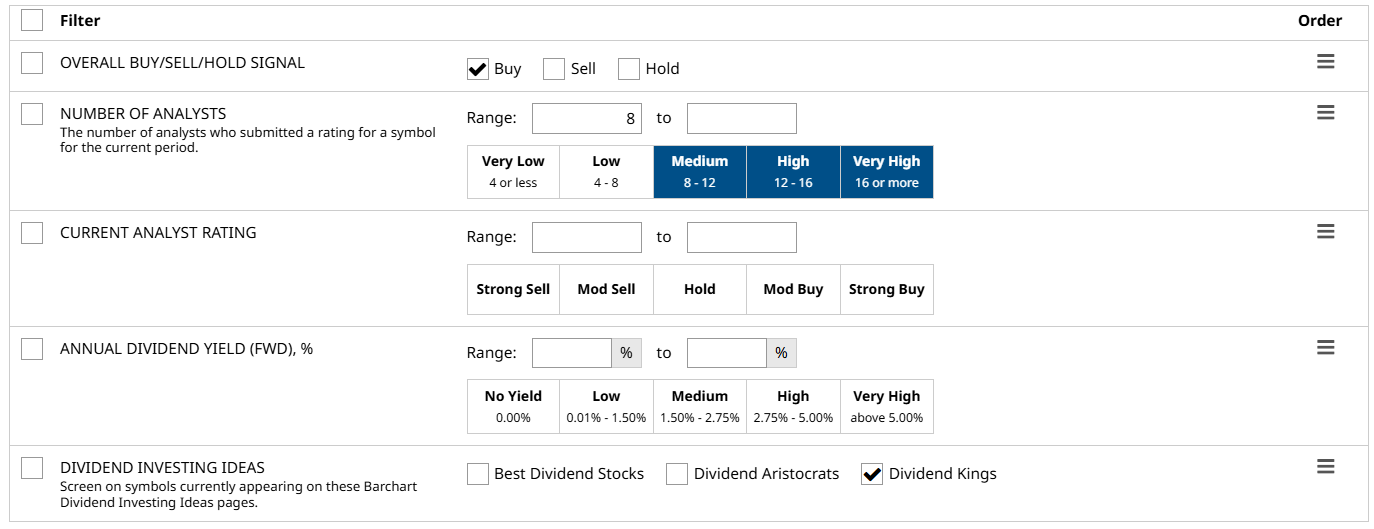Select the Mod Sell rating button

point(606,289)
